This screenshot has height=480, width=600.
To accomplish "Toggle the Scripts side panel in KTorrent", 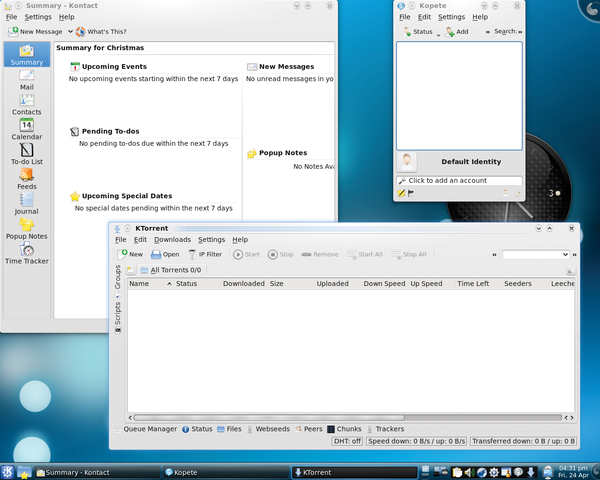I will tap(118, 317).
